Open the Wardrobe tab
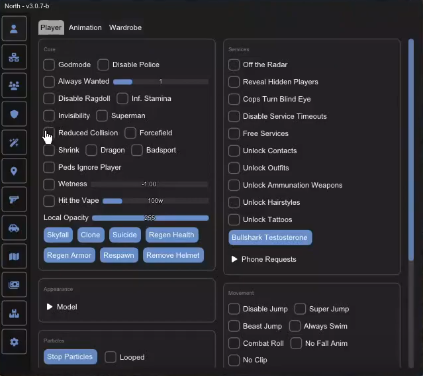 [x=125, y=28]
